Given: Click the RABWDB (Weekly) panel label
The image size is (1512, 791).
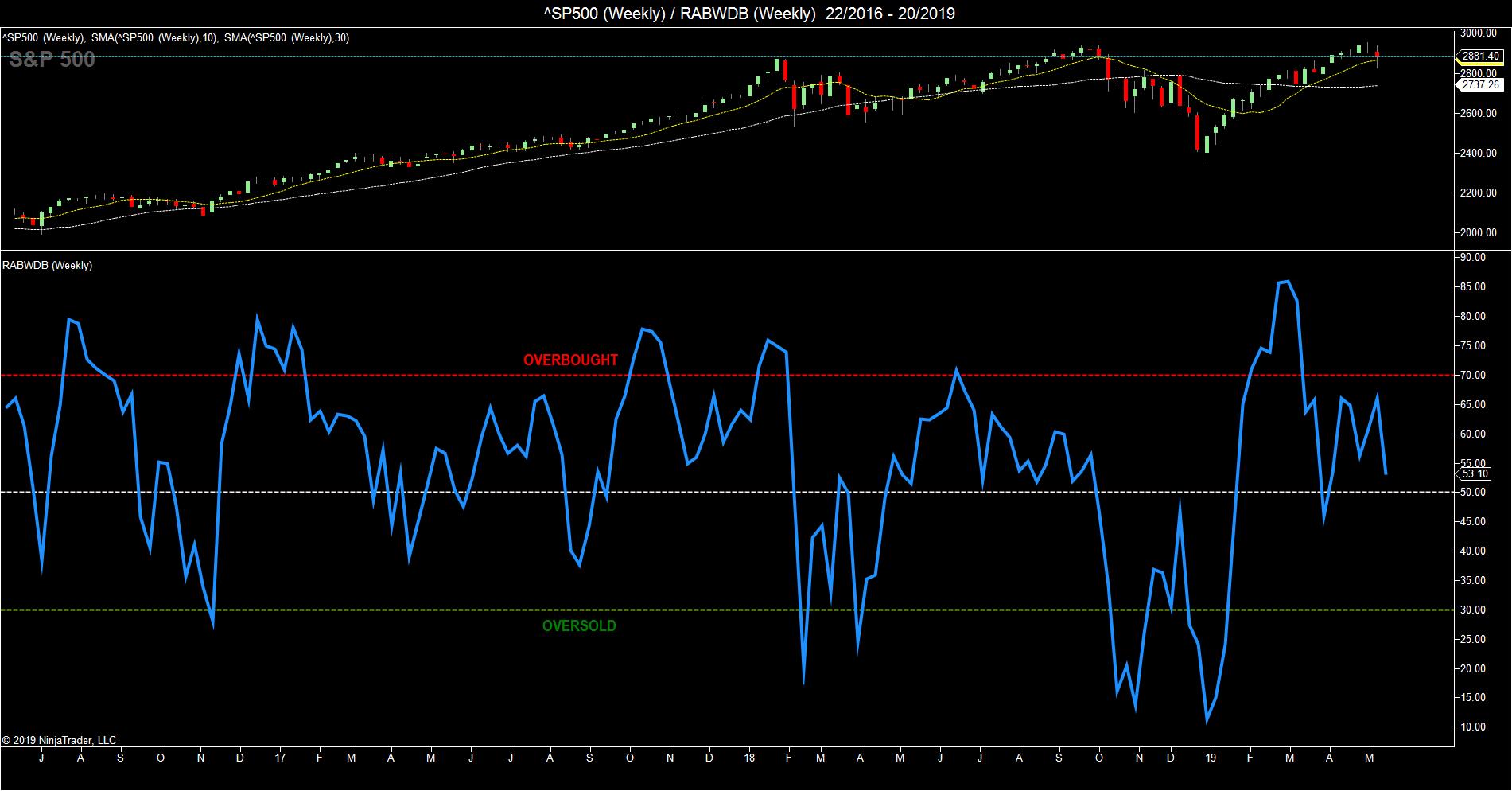Looking at the screenshot, I should 48,266.
